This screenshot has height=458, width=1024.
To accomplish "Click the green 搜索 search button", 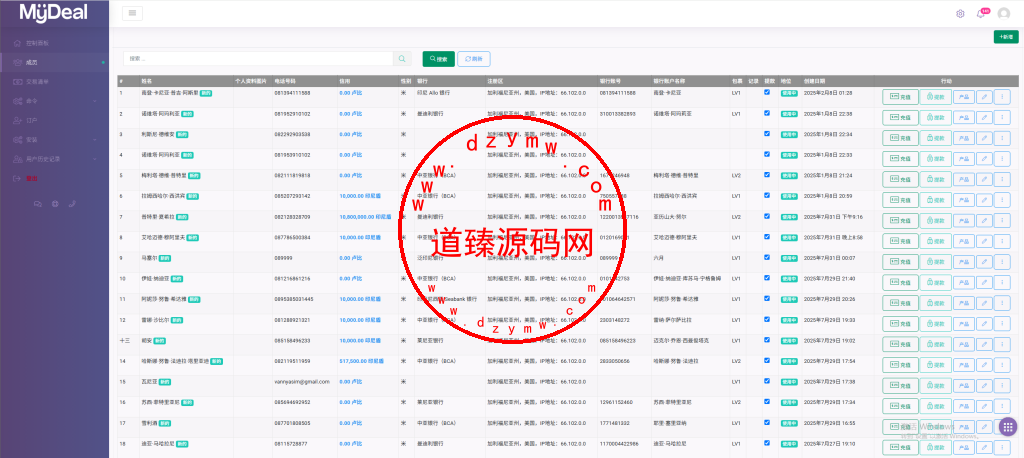I will [x=438, y=59].
